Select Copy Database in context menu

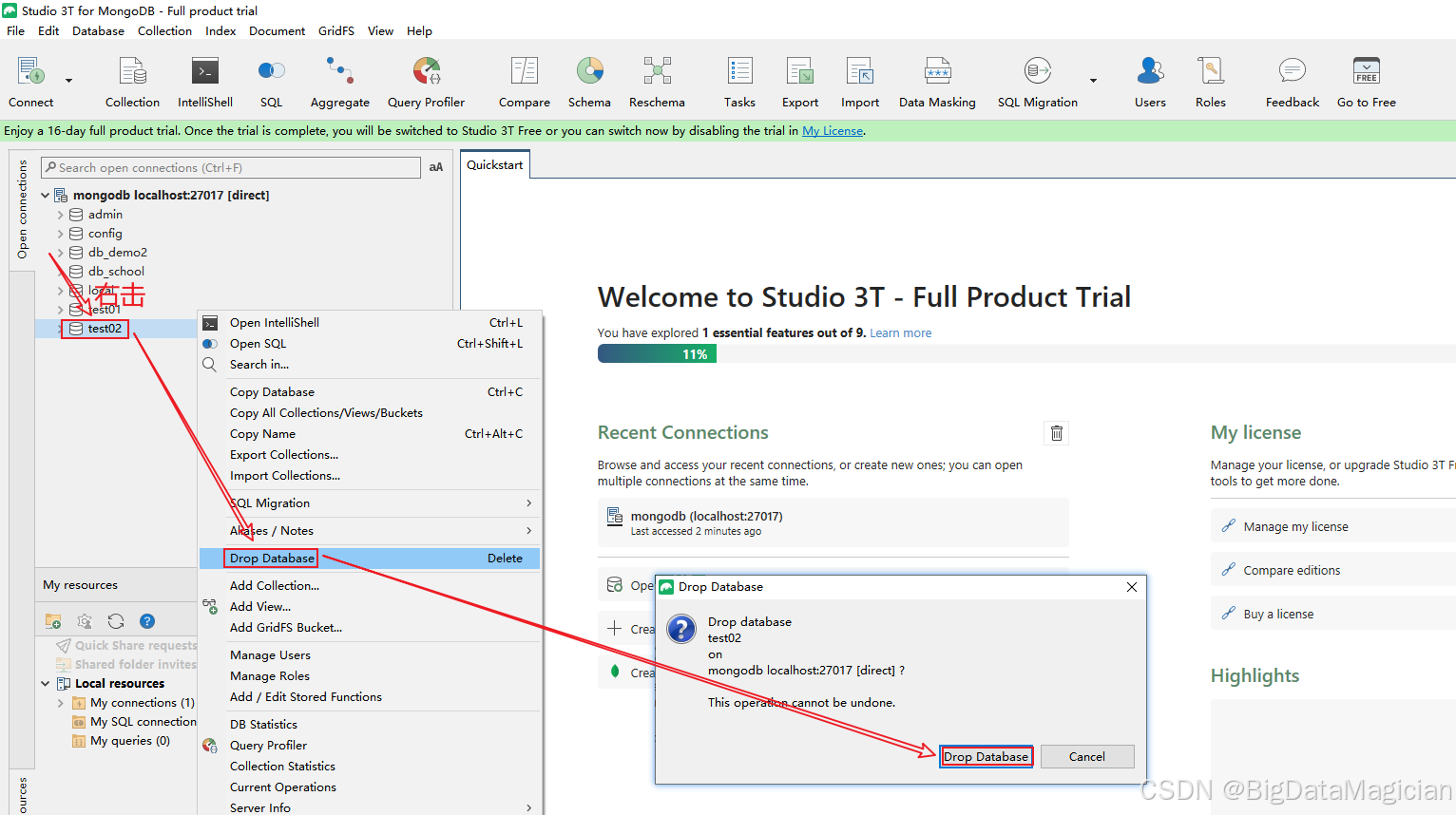point(370,392)
